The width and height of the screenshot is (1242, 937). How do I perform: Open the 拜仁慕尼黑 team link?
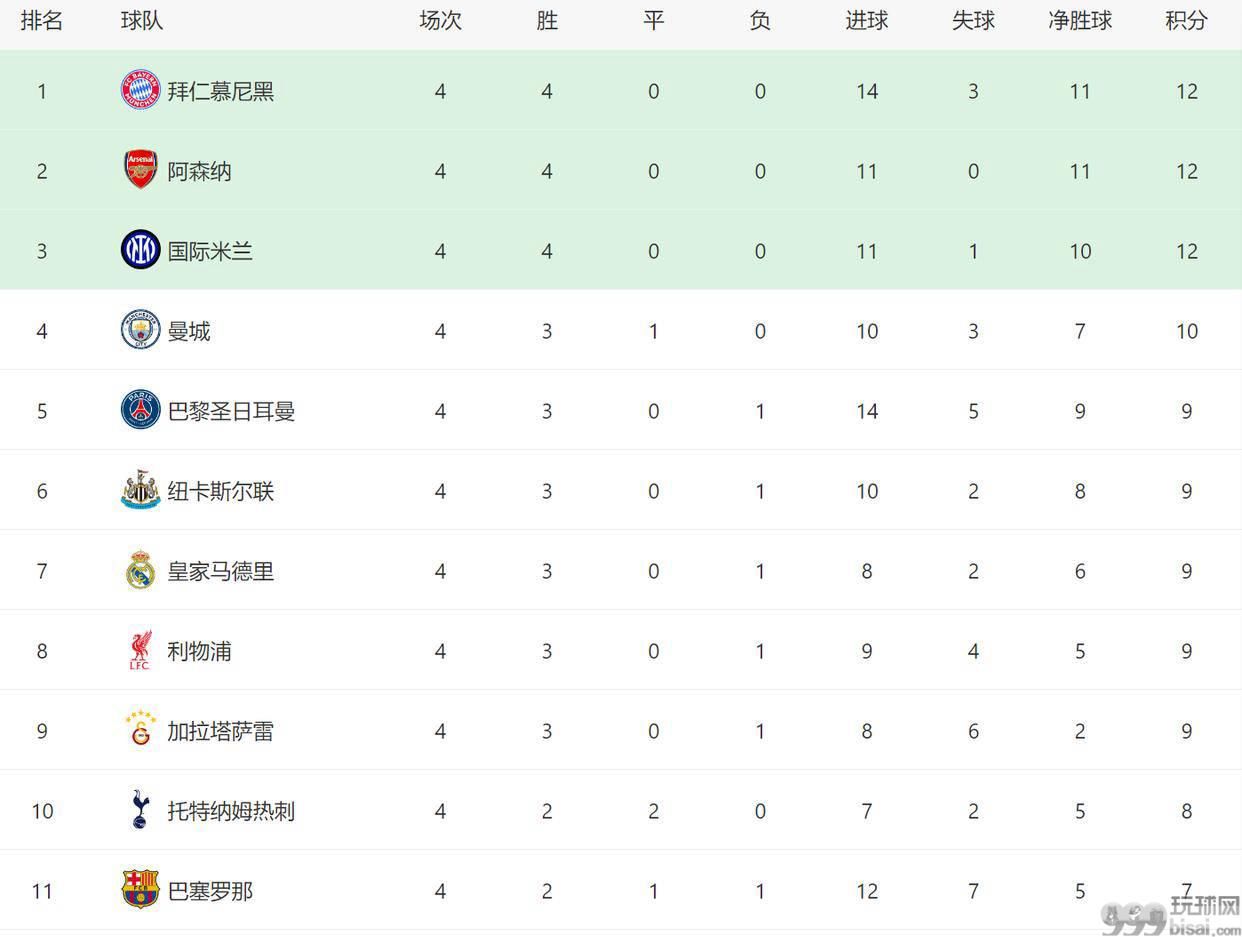(x=220, y=91)
